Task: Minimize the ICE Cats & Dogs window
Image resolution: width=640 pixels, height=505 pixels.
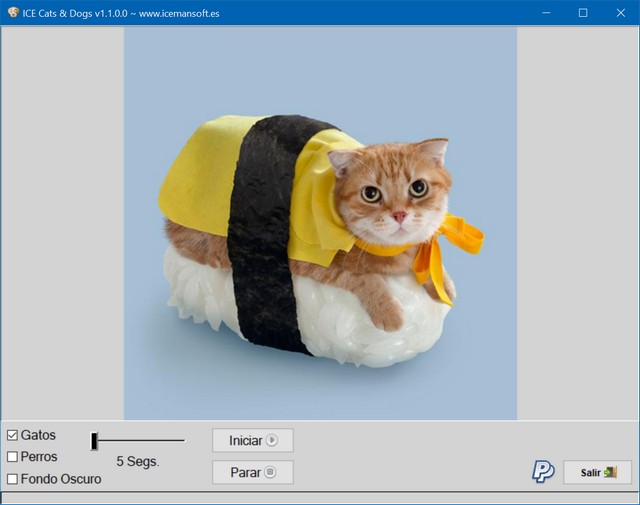Action: click(547, 13)
